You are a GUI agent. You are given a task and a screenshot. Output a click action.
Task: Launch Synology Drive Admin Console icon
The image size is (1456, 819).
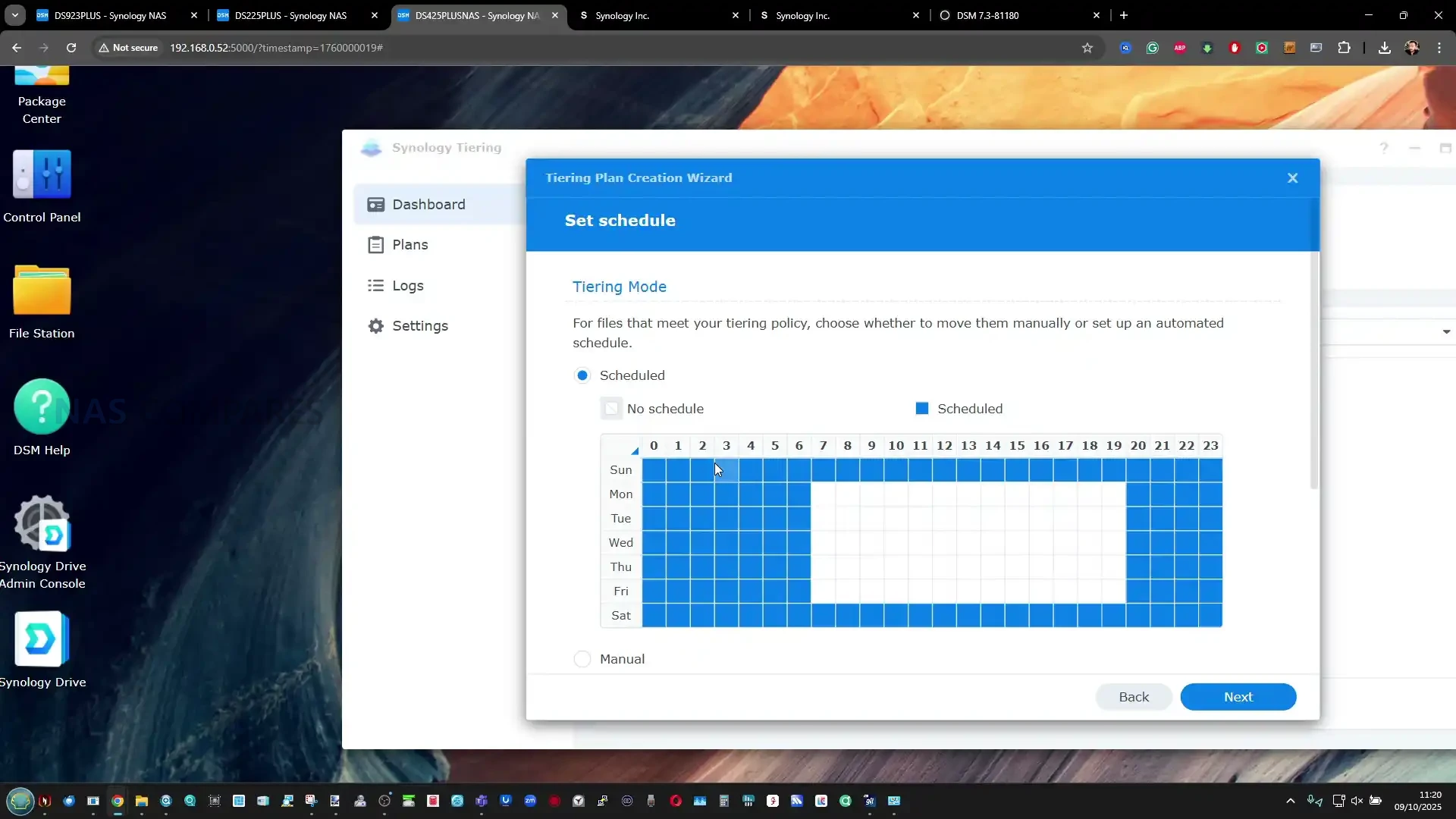coord(42,523)
